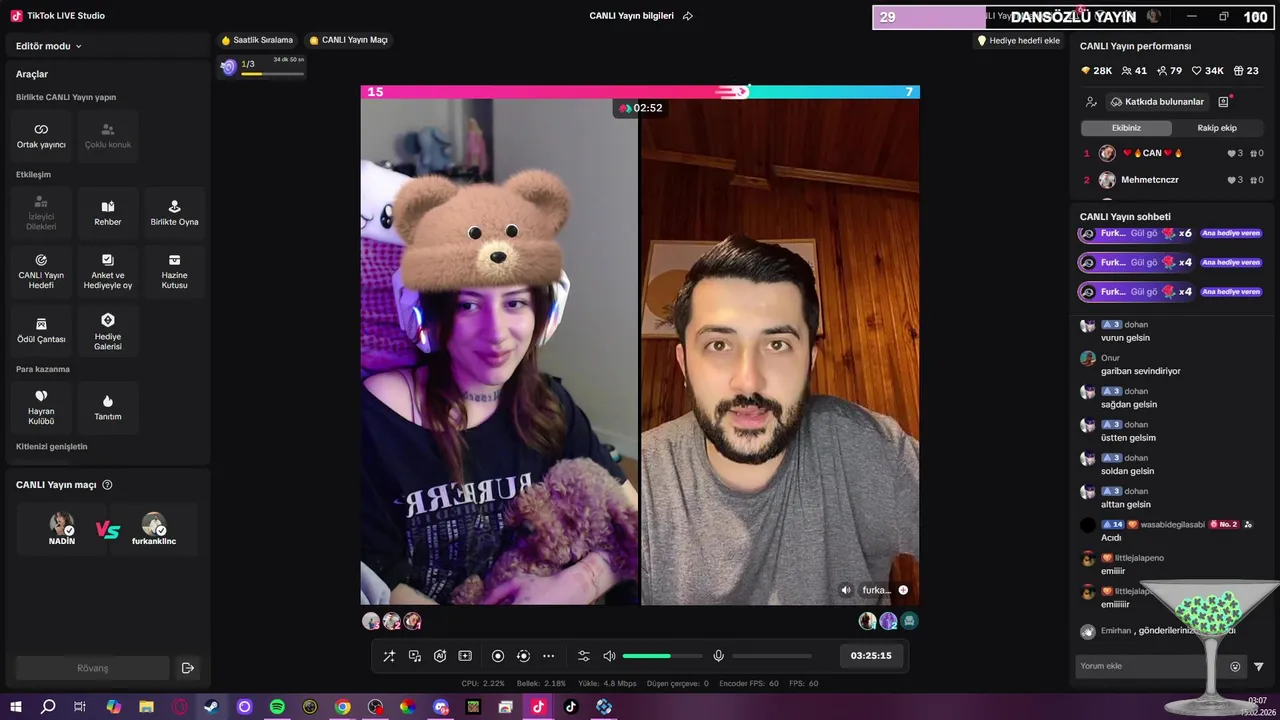Open Windows taskbar search
The width and height of the screenshot is (1280, 720).
[x=48, y=707]
